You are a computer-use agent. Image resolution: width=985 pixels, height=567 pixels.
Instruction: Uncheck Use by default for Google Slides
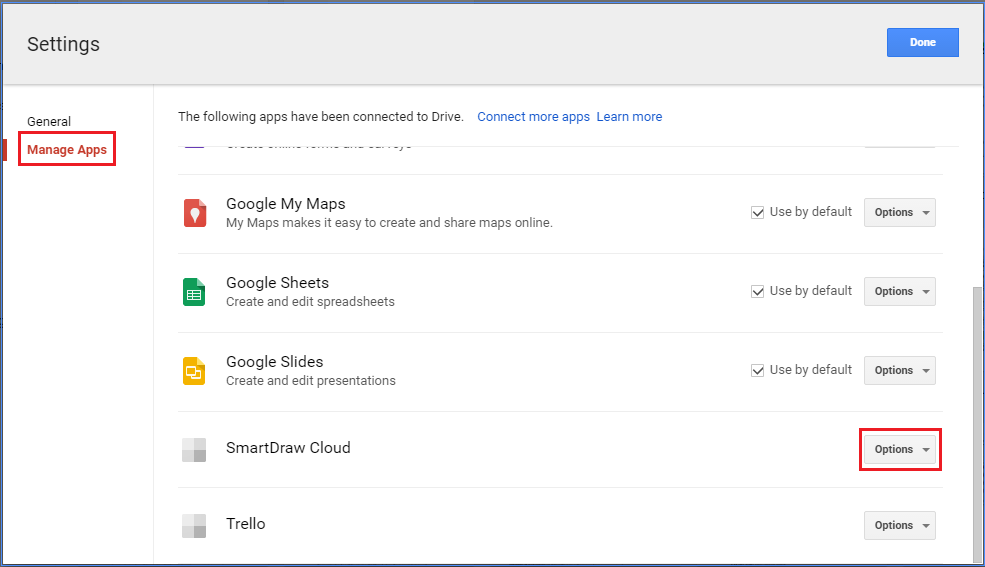click(x=758, y=370)
